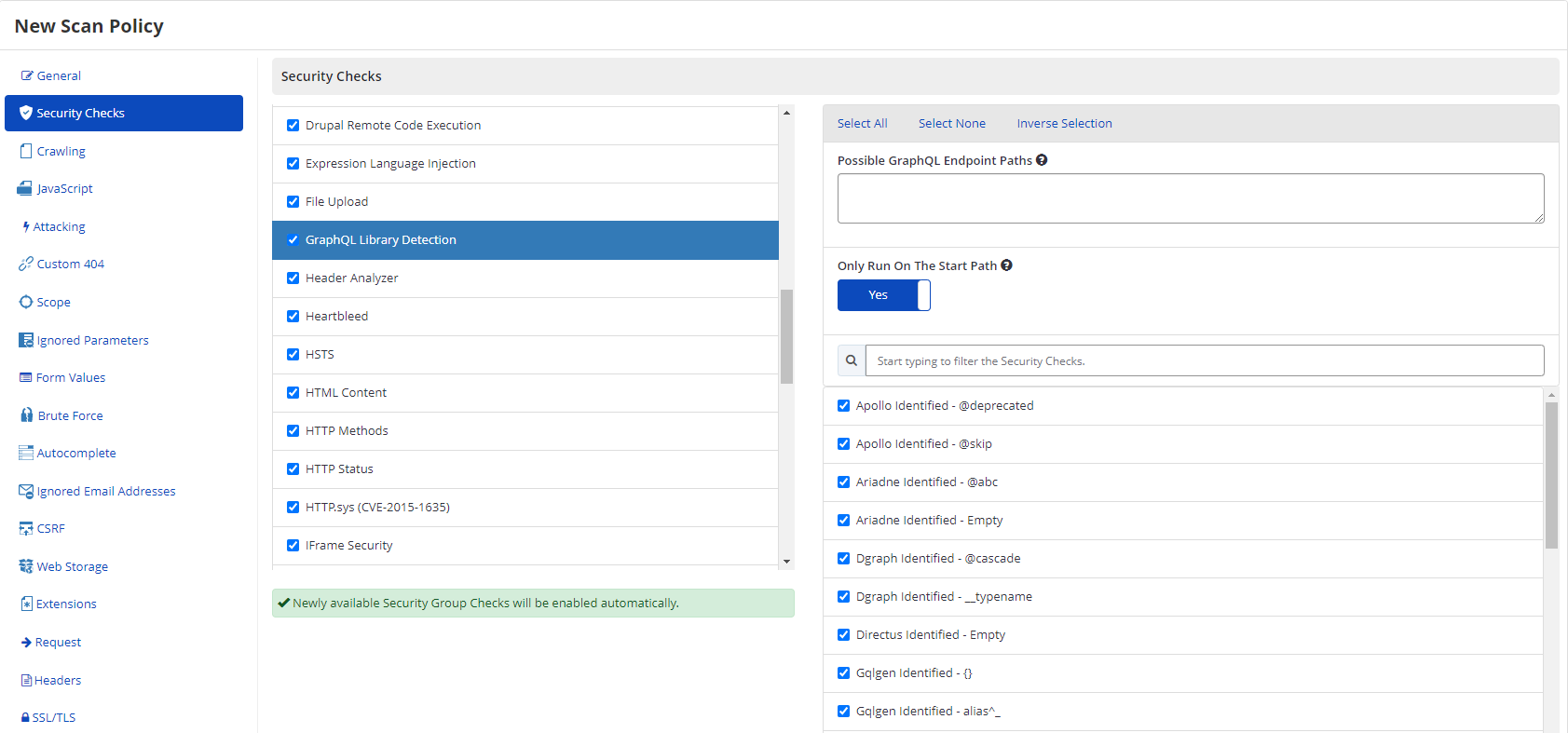Image resolution: width=1568 pixels, height=733 pixels.
Task: Focus the Security Checks filter search field
Action: click(x=1204, y=361)
